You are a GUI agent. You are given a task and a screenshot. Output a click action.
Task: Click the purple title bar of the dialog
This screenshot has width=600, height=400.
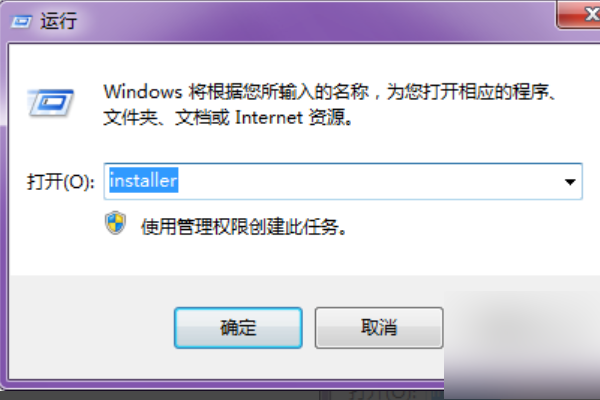306,19
